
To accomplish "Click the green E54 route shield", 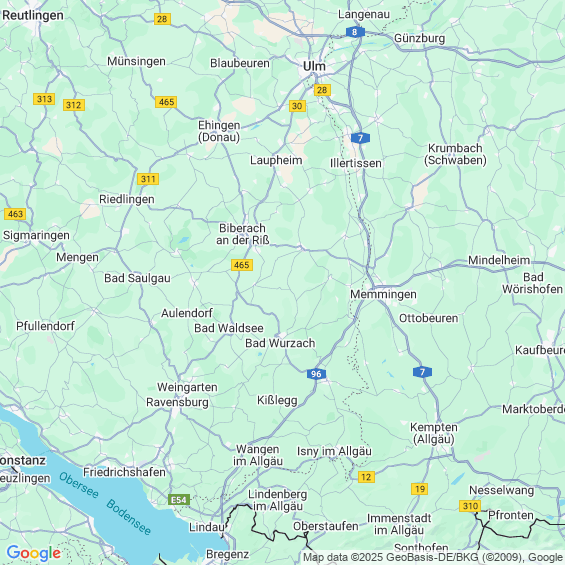I will [x=179, y=500].
